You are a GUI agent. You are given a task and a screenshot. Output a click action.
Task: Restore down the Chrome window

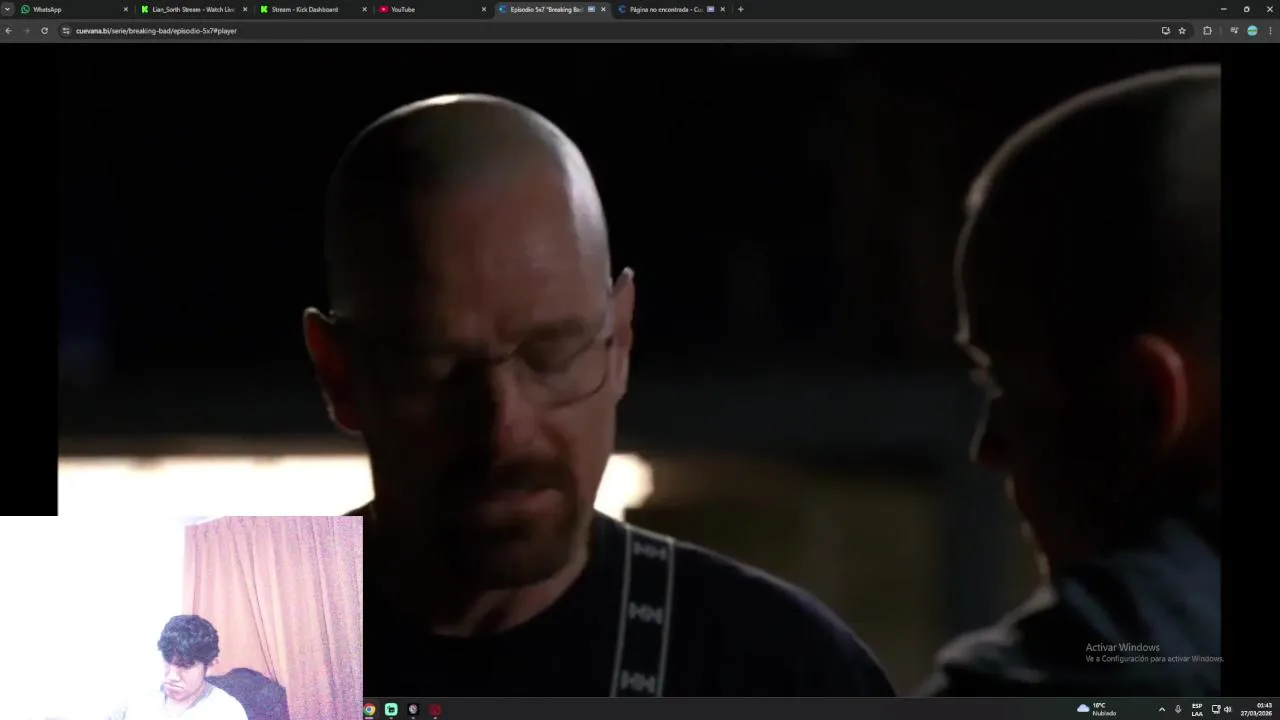pyautogui.click(x=1246, y=9)
